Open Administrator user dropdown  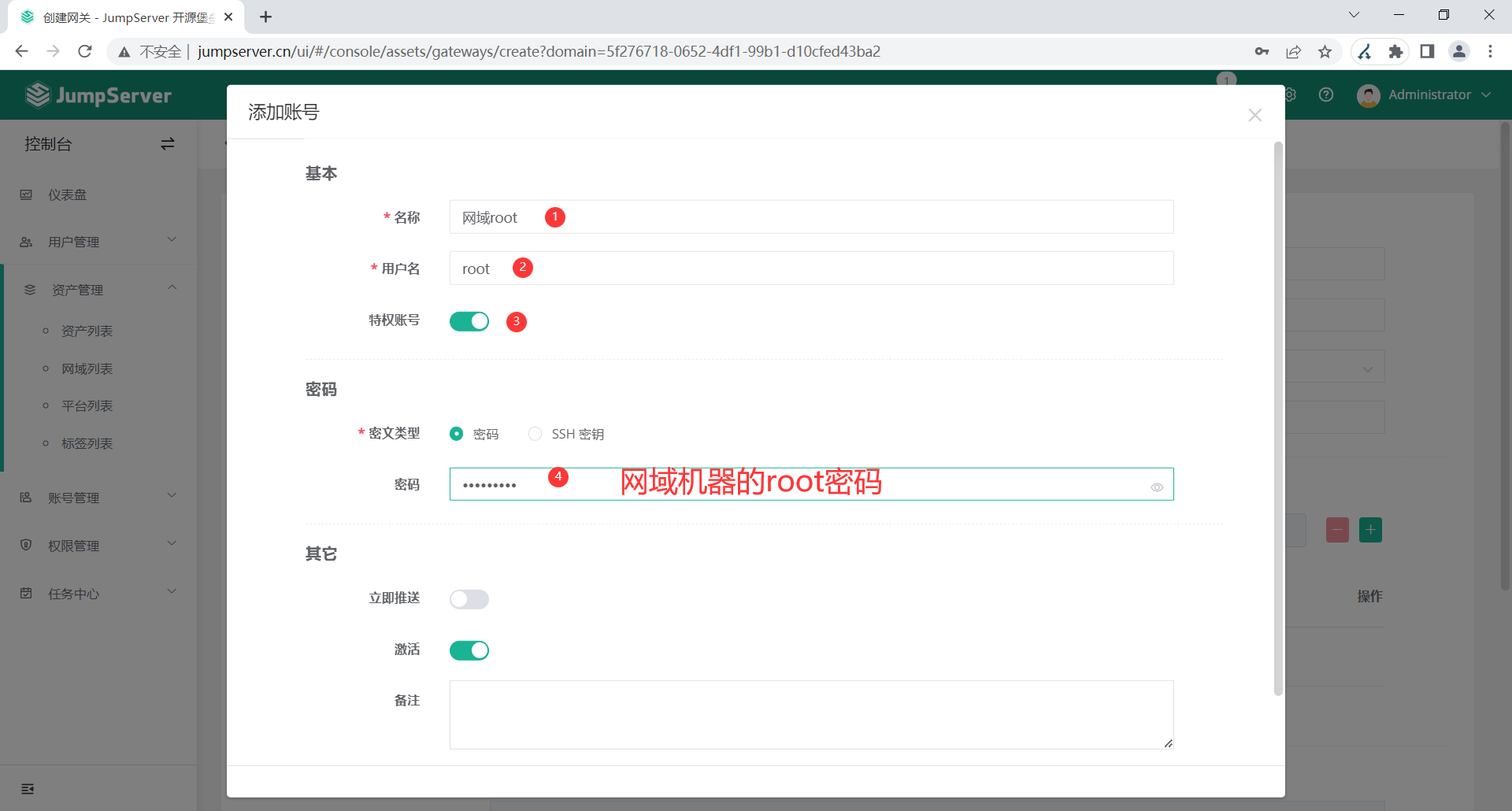[1425, 95]
